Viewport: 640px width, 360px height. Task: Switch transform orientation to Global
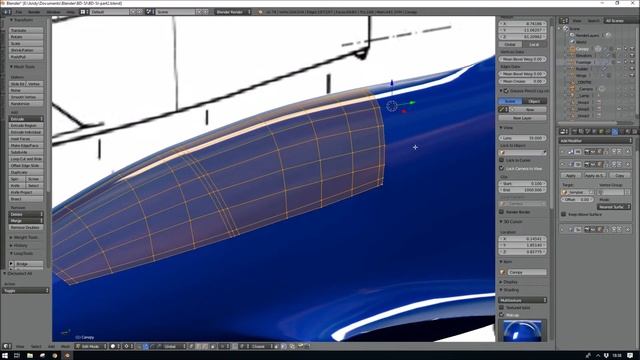[510, 44]
